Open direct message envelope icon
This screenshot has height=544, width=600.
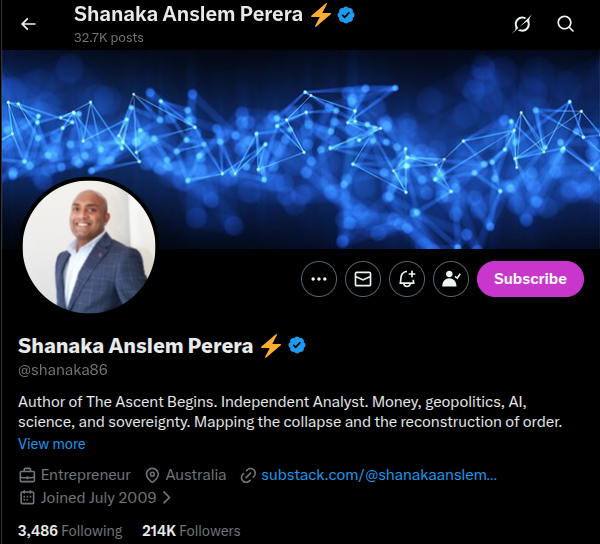point(363,279)
